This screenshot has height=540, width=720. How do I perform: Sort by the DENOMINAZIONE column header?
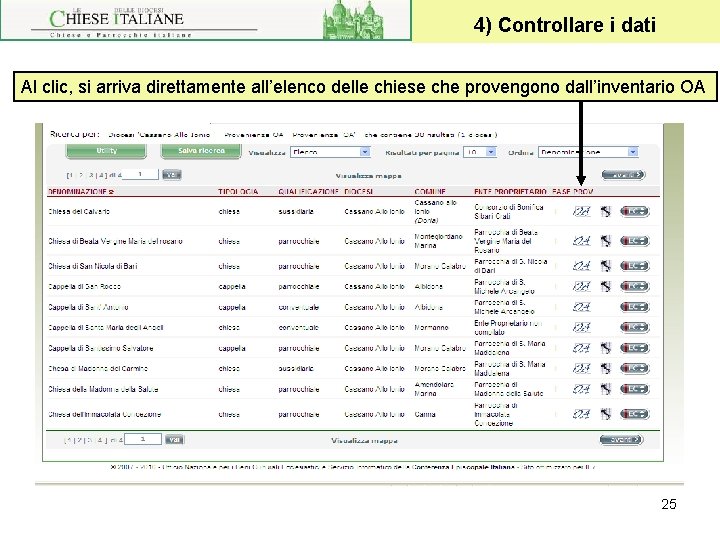(81, 191)
